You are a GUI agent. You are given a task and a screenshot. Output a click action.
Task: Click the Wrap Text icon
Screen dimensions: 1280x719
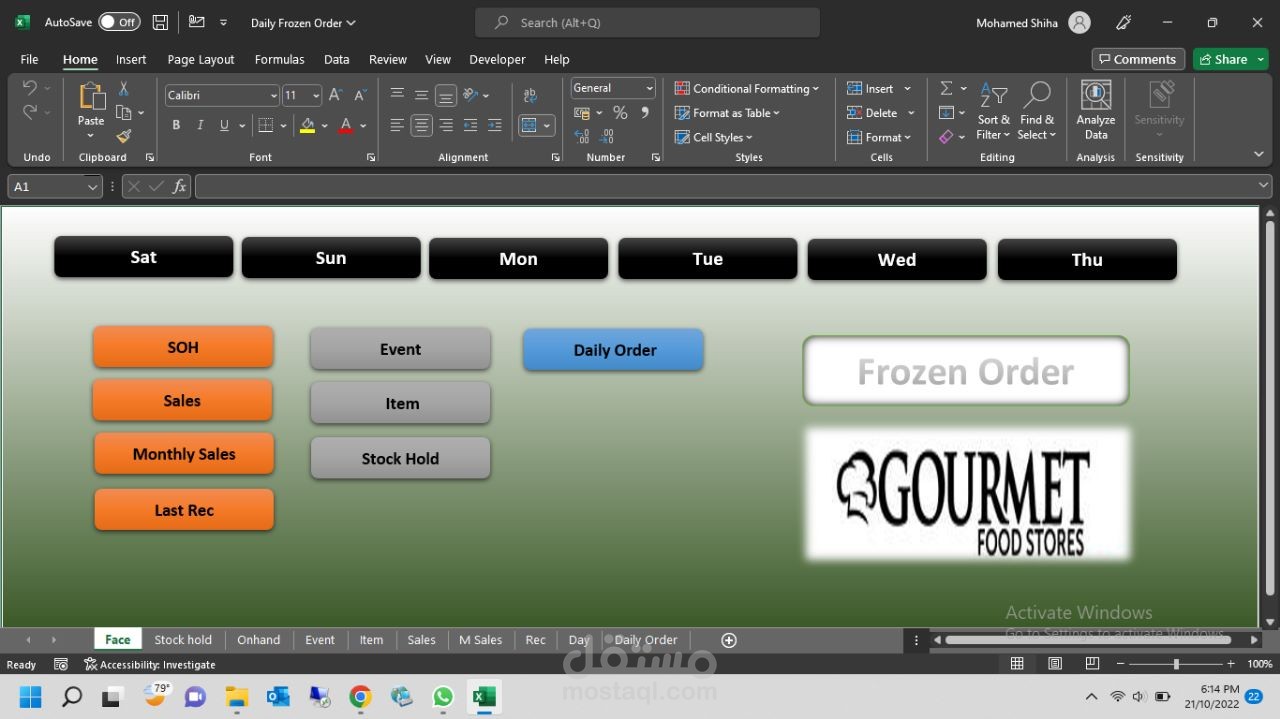[530, 95]
